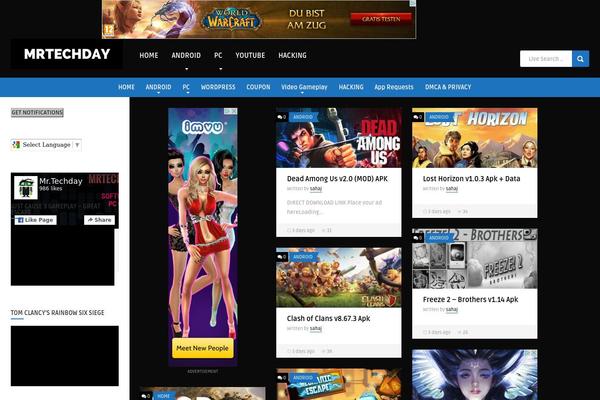Click the World of Warcraft banner logo

click(x=232, y=19)
